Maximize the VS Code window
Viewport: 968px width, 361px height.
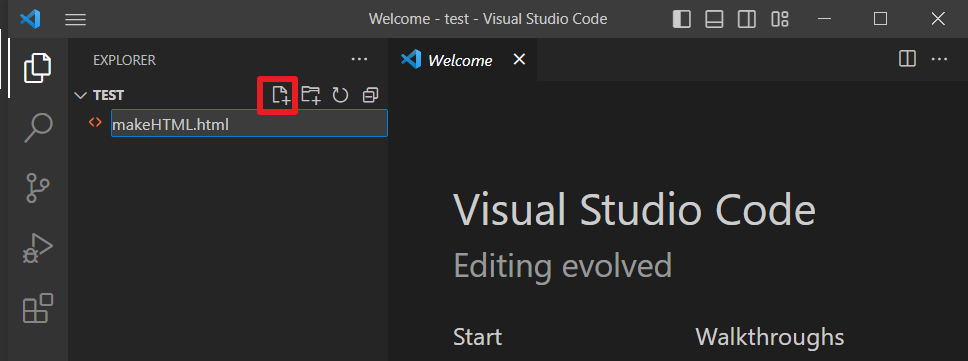pos(881,19)
